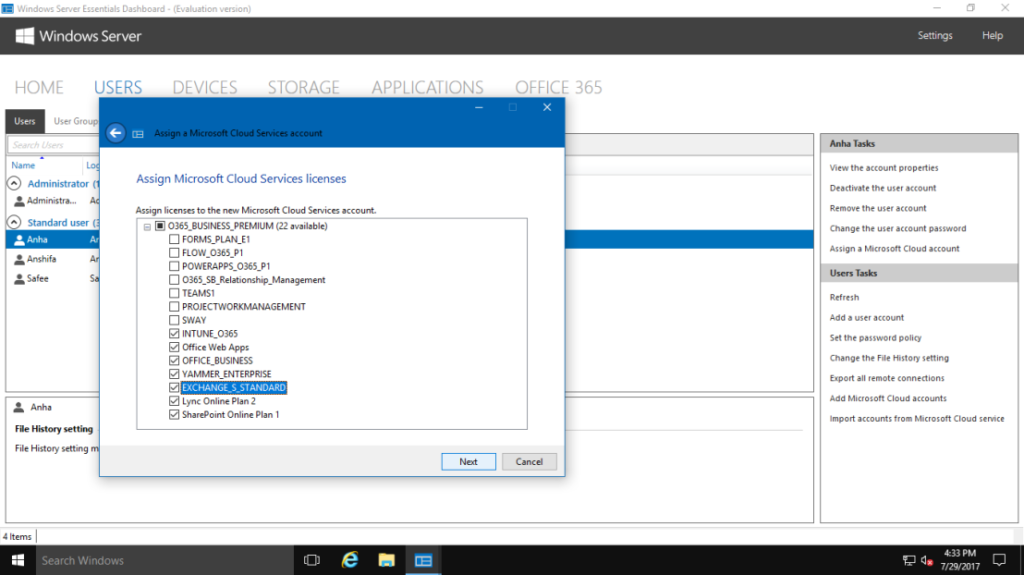Image resolution: width=1024 pixels, height=575 pixels.
Task: Click the Dashboard app icon in taskbar
Action: tap(423, 561)
